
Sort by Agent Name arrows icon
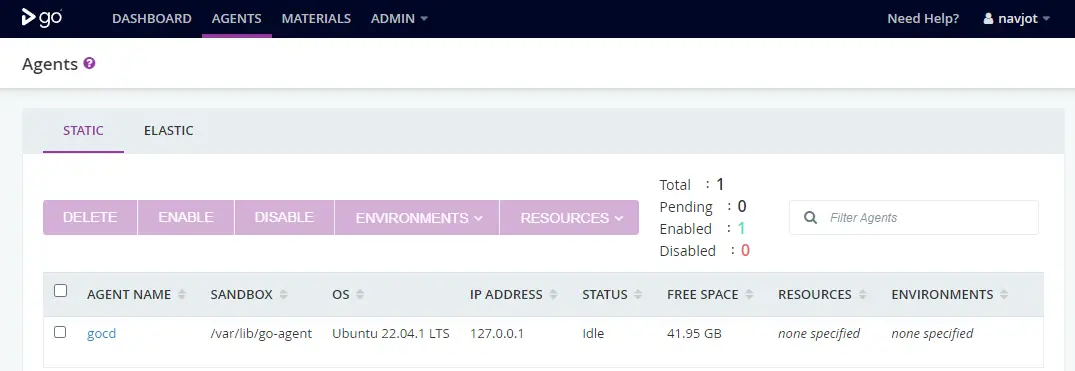(x=182, y=294)
